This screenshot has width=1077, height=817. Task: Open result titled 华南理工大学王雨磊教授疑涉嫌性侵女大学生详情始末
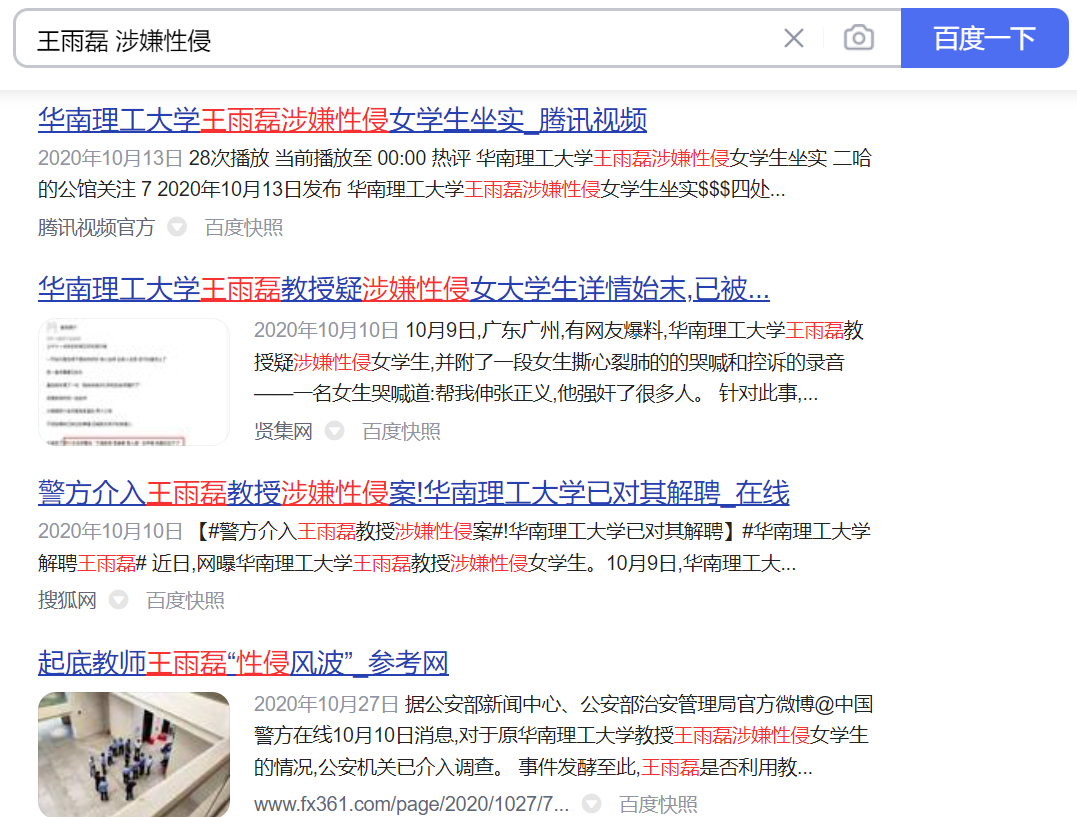coord(403,289)
